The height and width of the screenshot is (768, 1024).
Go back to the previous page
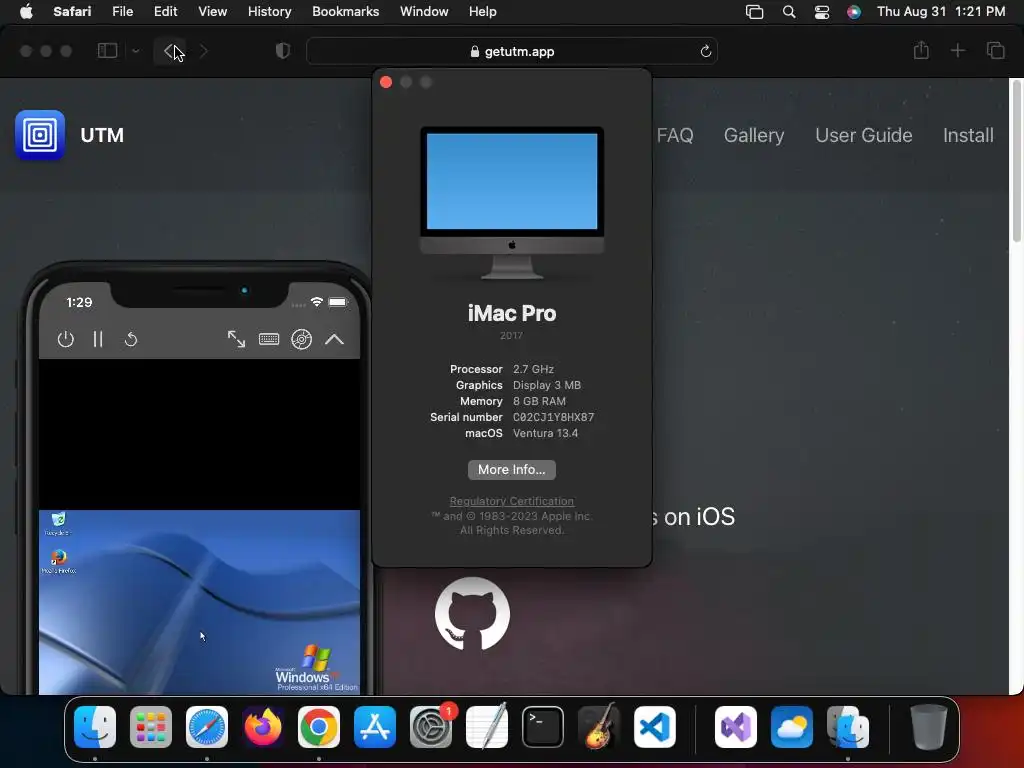[x=168, y=51]
